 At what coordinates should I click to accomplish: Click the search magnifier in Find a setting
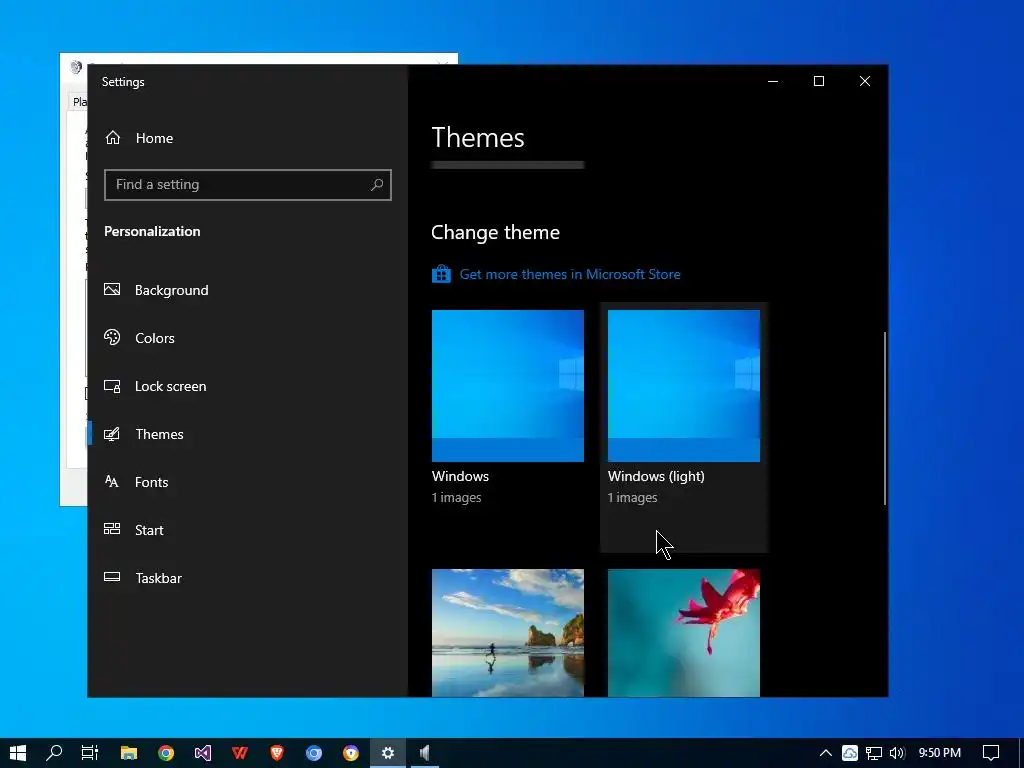pos(377,185)
